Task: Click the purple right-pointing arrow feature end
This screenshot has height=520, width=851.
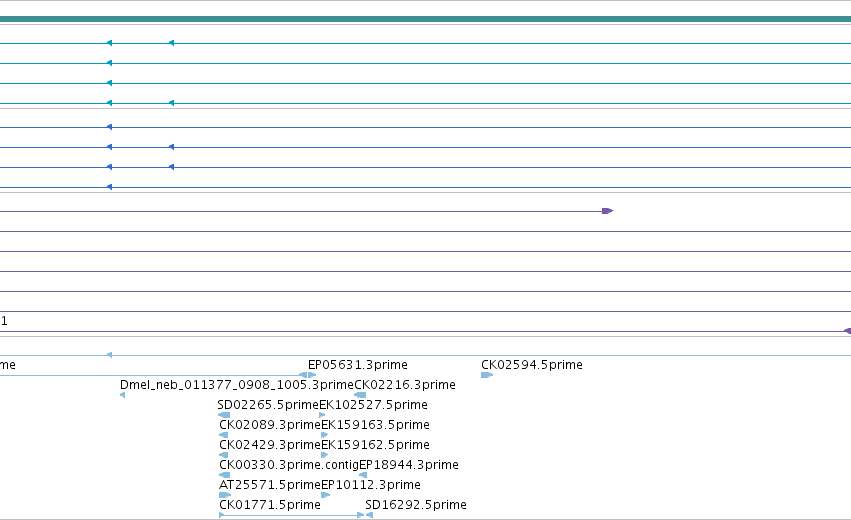Action: (608, 211)
